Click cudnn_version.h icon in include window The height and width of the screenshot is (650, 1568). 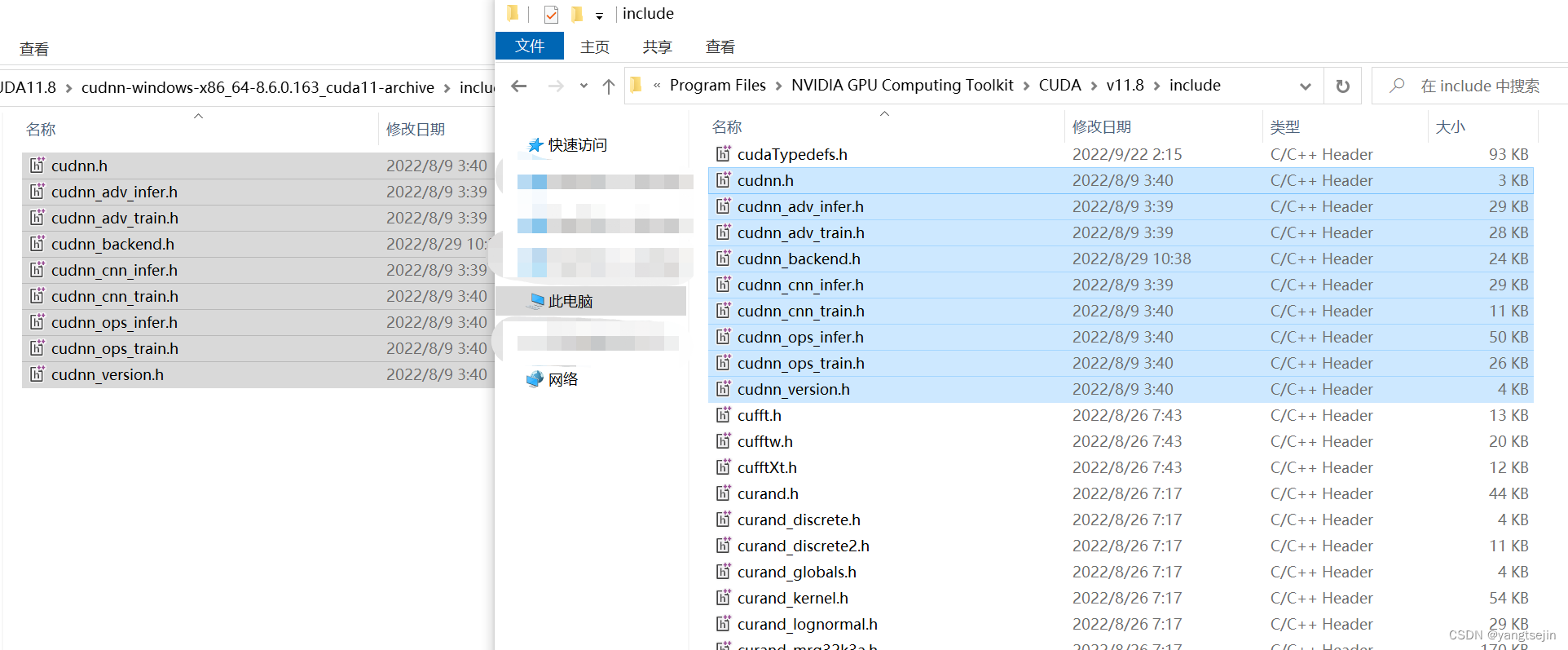pos(723,388)
